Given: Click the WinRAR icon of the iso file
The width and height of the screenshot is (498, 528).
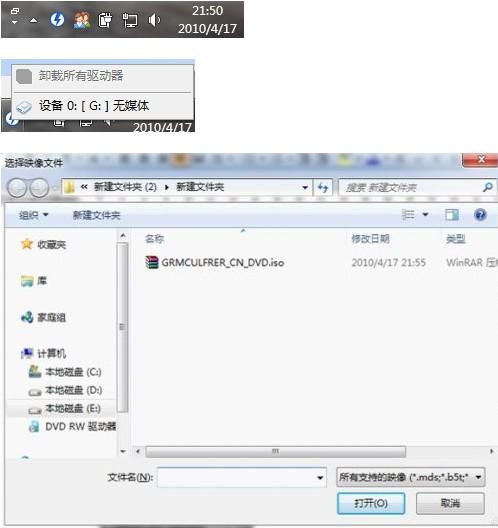Looking at the screenshot, I should (152, 262).
